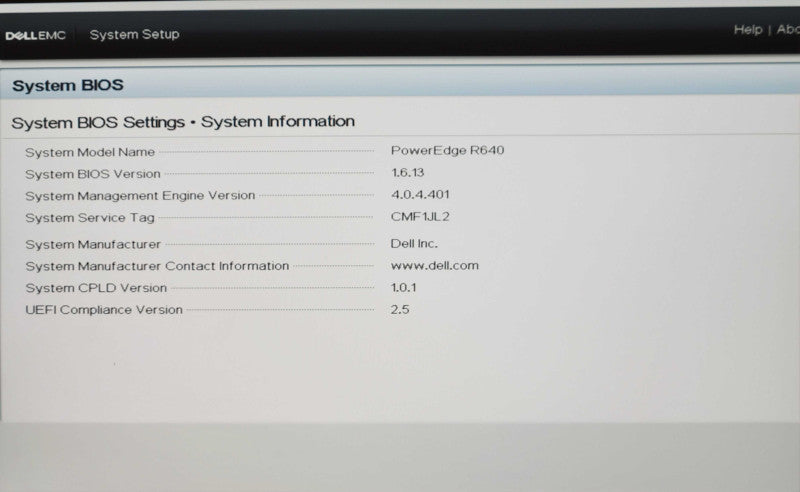Click the www.dell.com value
Screen dimensions: 800x492
435,265
